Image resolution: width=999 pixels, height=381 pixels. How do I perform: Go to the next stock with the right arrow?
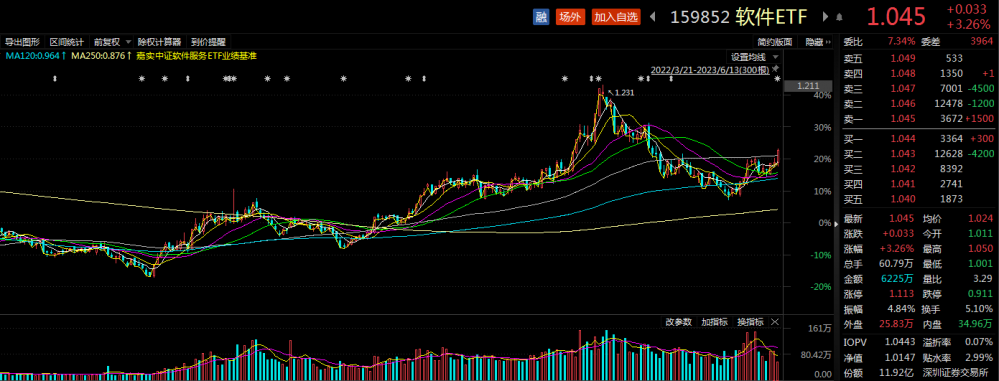(826, 17)
